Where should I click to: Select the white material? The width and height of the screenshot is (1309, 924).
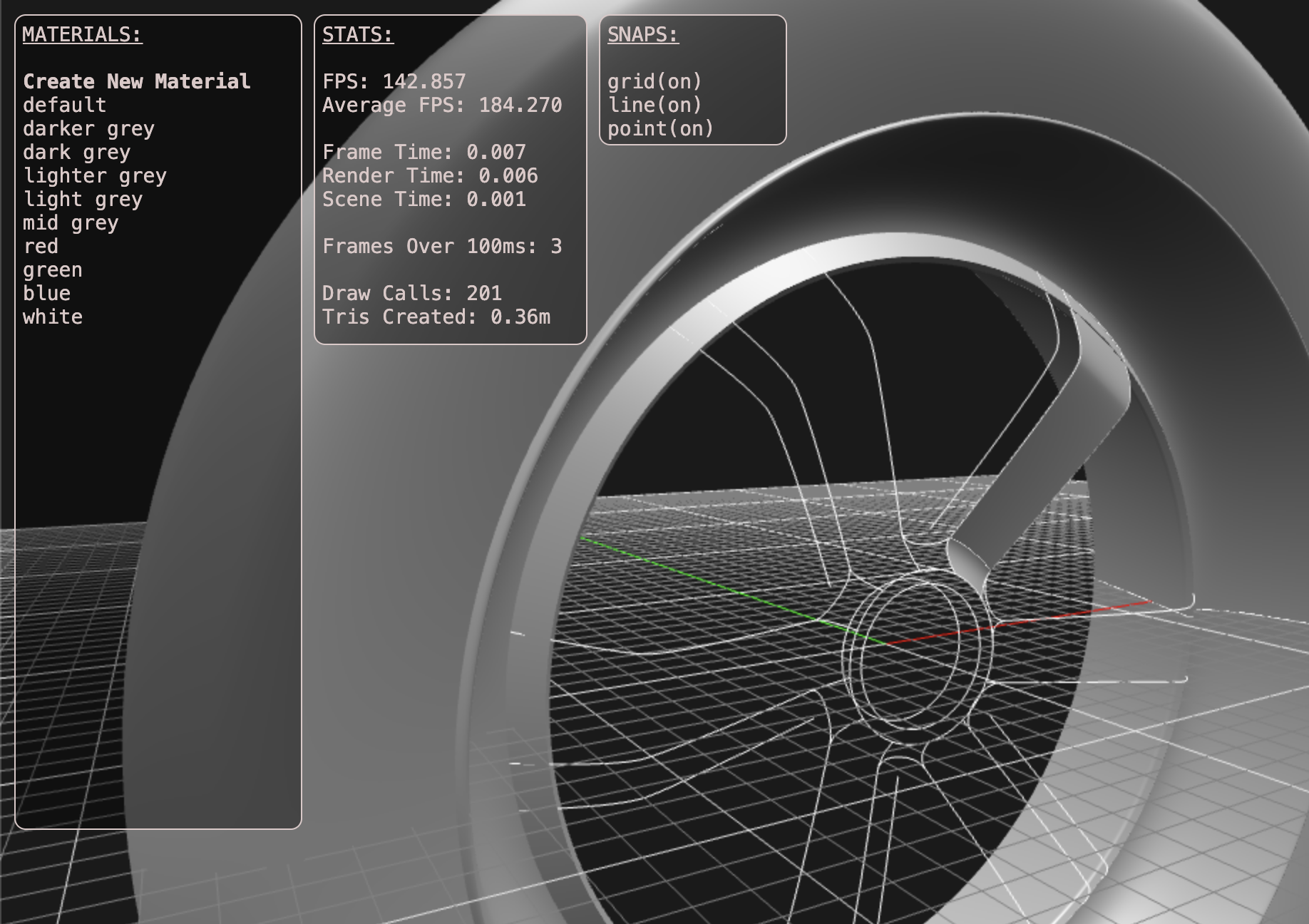[x=53, y=317]
